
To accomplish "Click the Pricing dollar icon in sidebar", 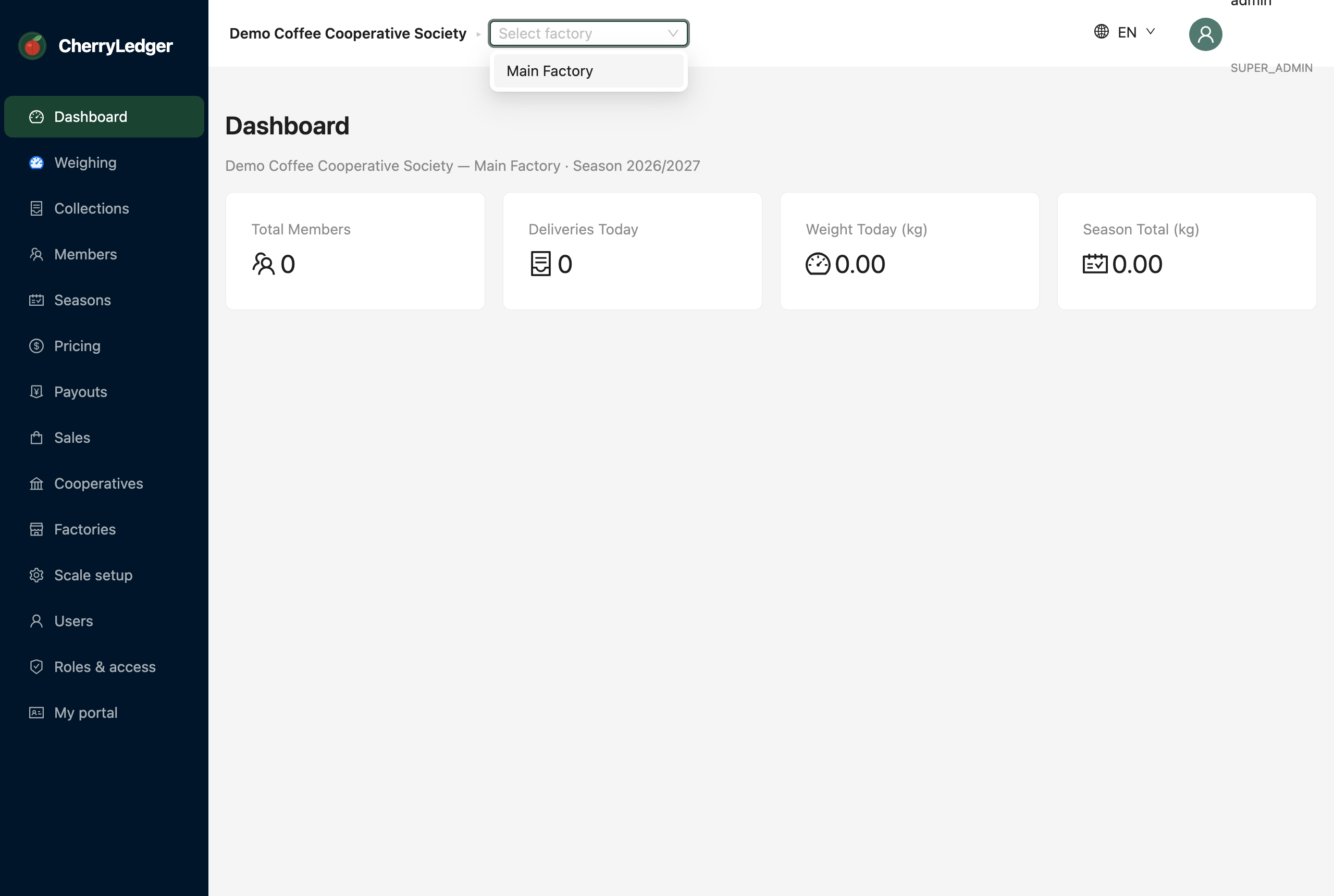I will point(36,346).
